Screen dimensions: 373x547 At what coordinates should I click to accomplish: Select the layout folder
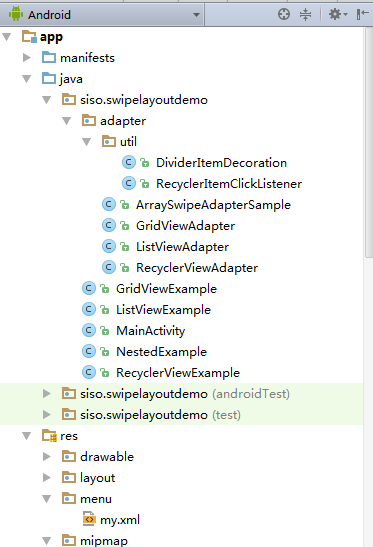point(97,478)
